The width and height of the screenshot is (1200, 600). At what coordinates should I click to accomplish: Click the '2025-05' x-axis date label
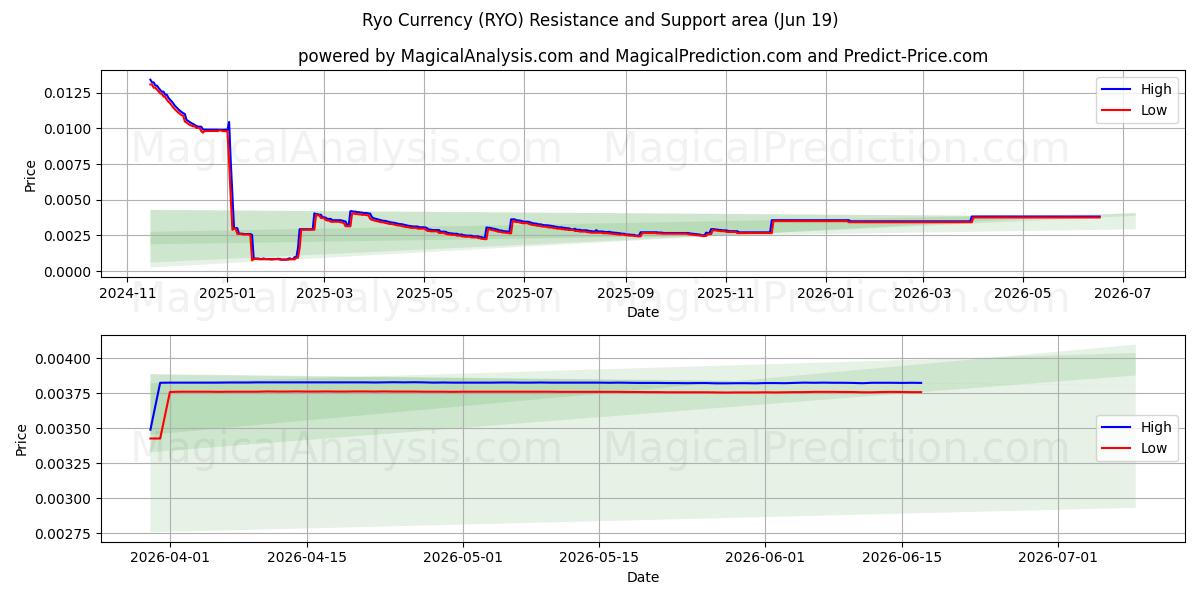pos(425,294)
